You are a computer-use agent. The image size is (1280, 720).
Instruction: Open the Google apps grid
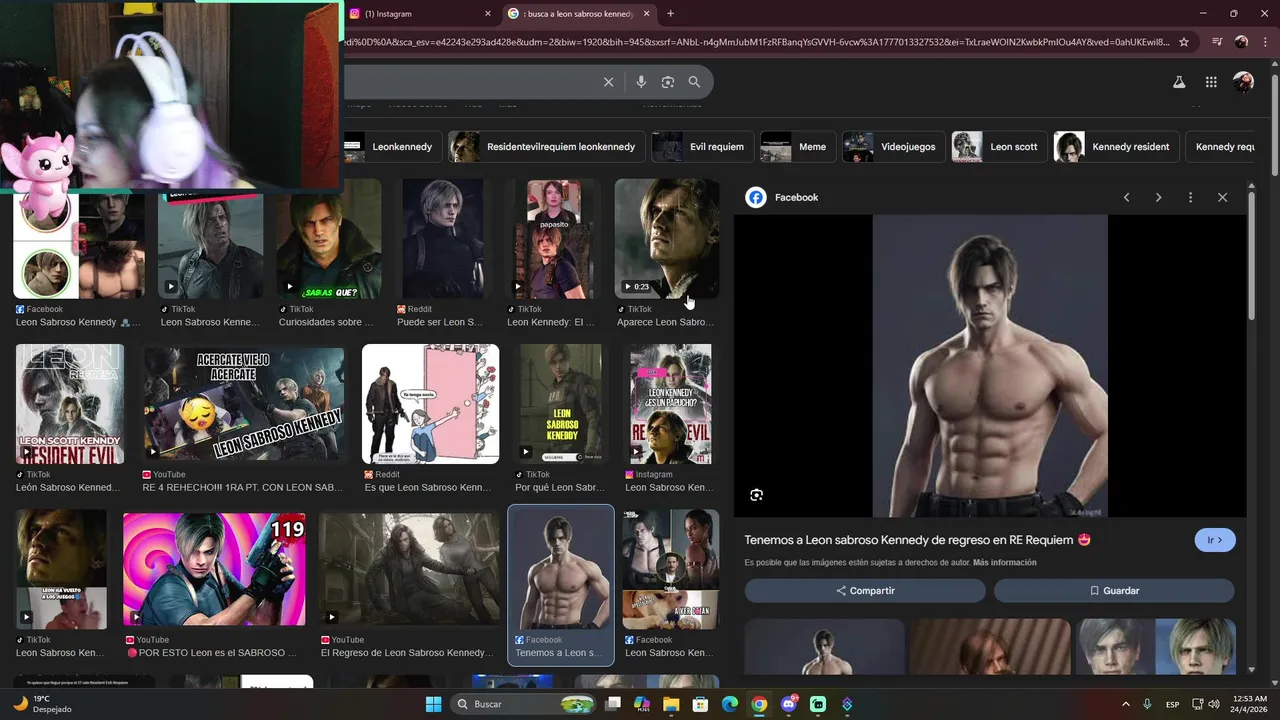coord(1211,82)
